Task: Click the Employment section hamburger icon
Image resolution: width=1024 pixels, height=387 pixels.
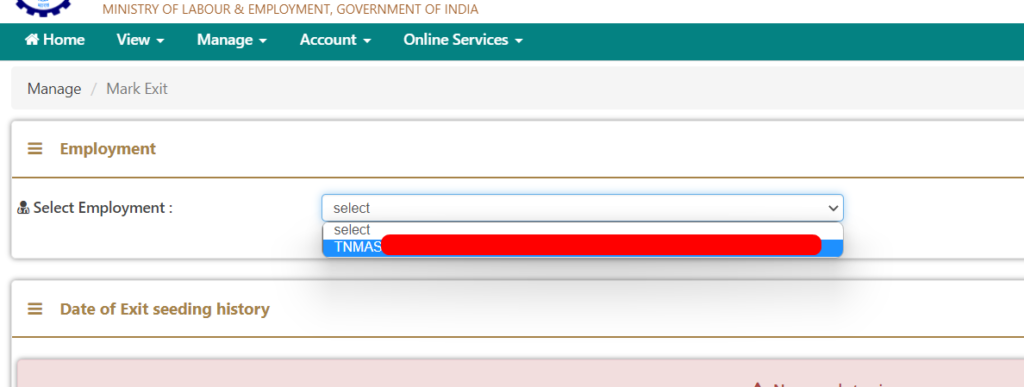Action: coord(35,149)
